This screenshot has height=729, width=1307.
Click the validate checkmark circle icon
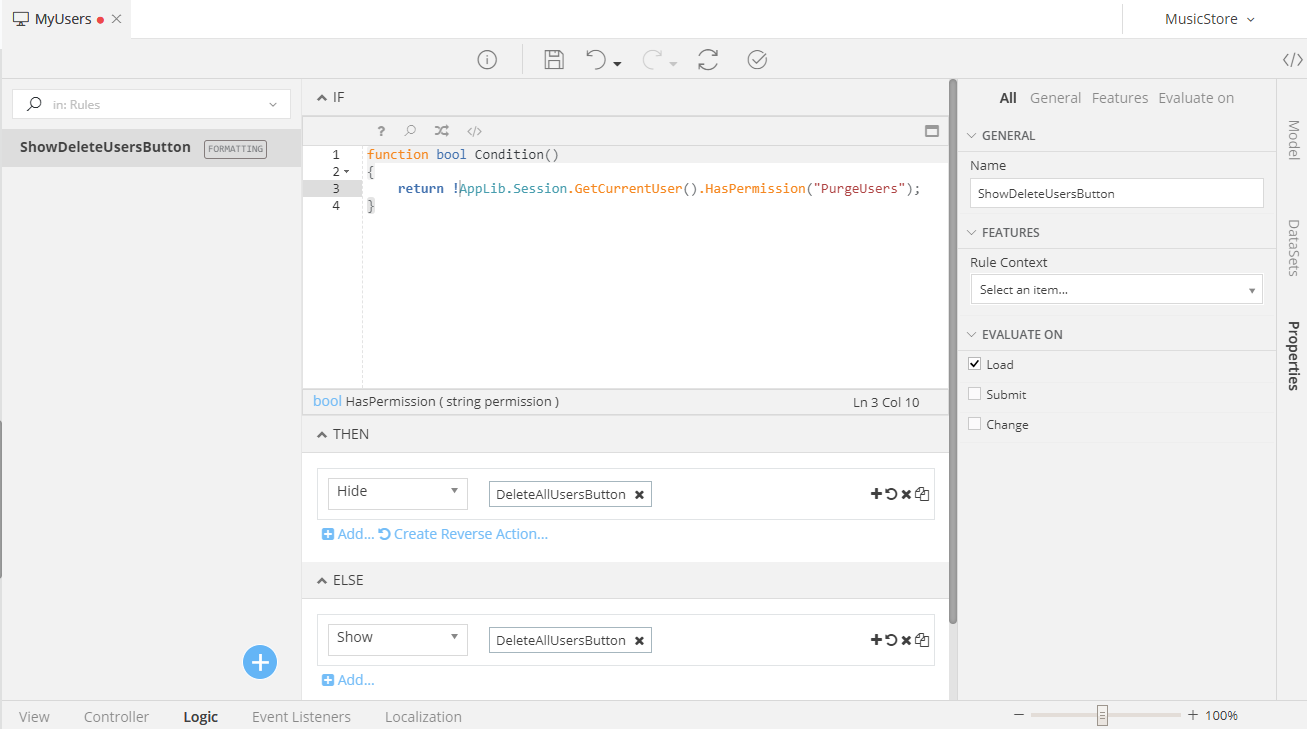coord(757,60)
